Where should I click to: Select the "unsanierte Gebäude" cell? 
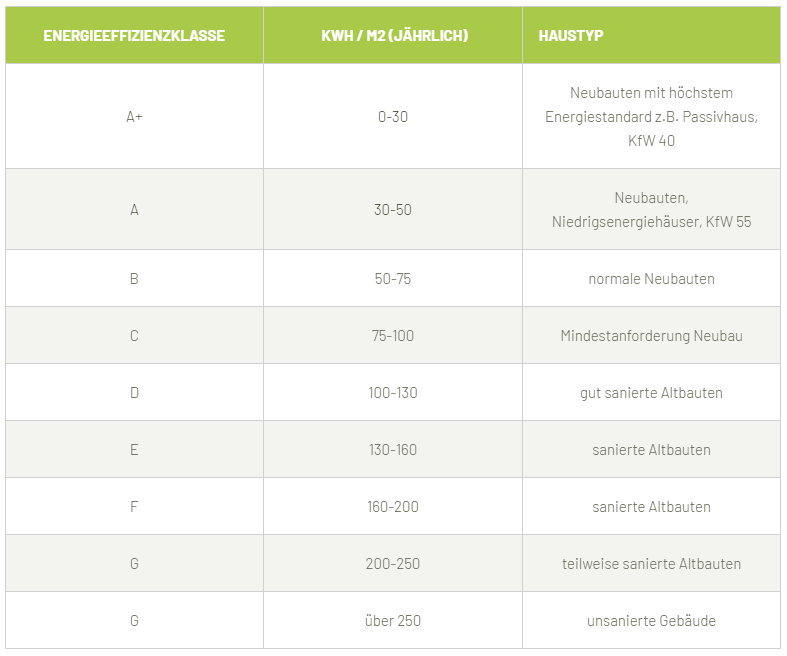point(651,621)
